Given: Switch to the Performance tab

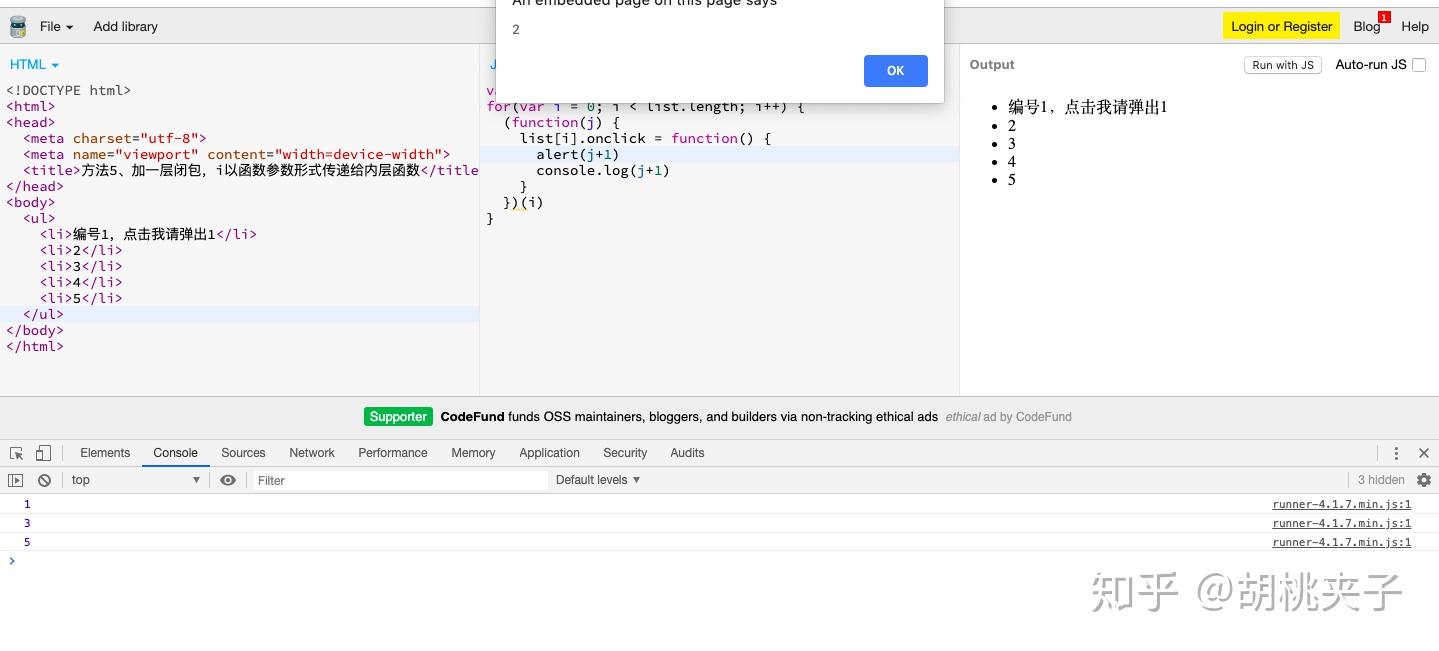Looking at the screenshot, I should coord(393,453).
